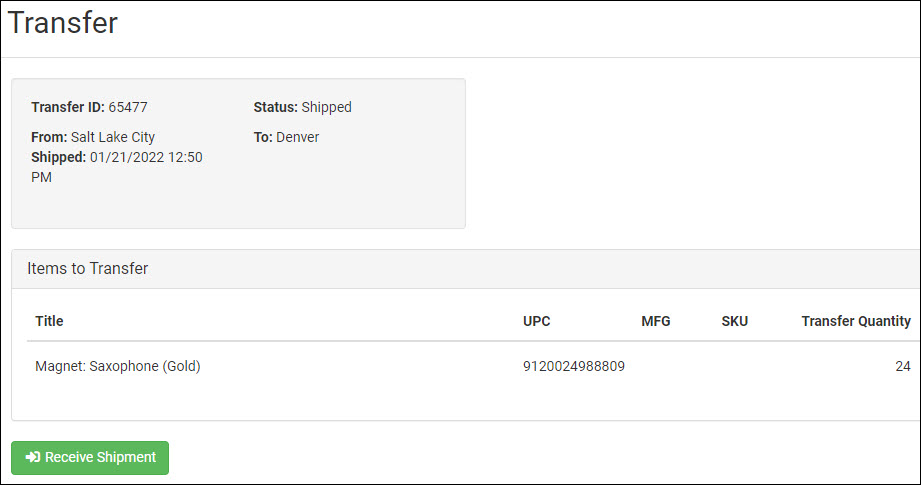Click the UPC number 9120024988809
Image resolution: width=921 pixels, height=485 pixels.
pos(574,366)
